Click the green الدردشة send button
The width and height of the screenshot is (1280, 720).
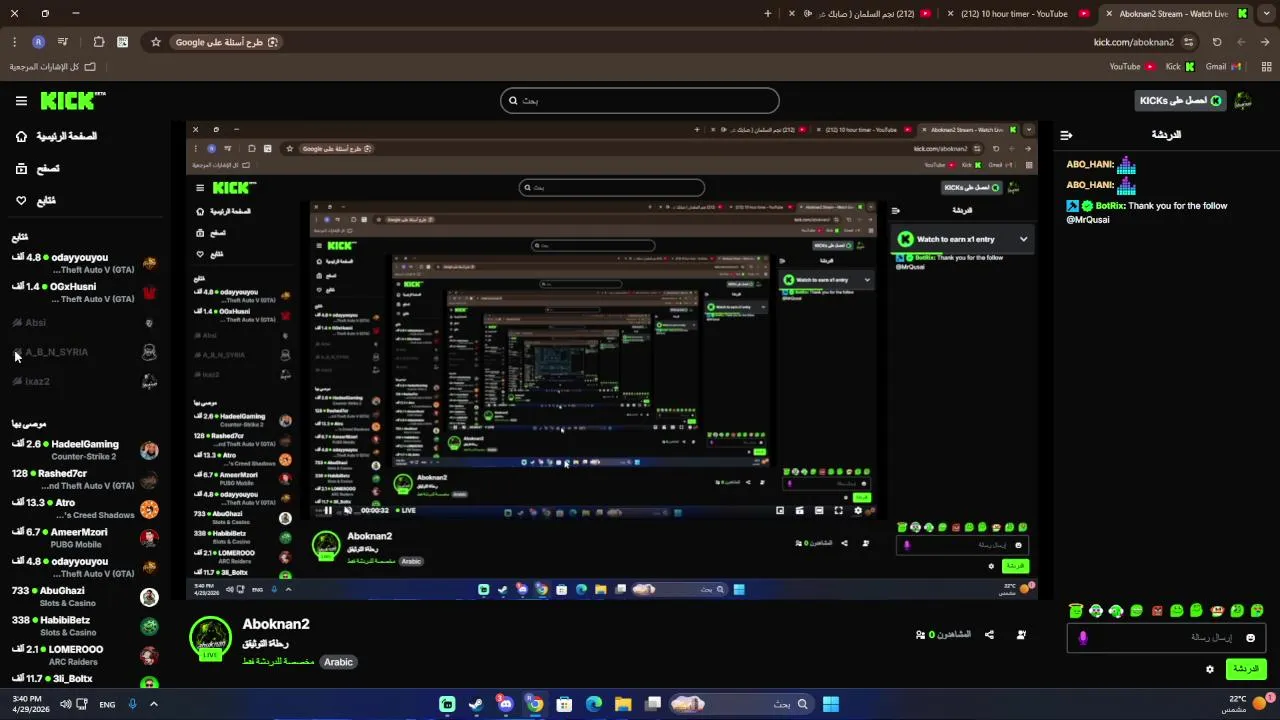1245,669
